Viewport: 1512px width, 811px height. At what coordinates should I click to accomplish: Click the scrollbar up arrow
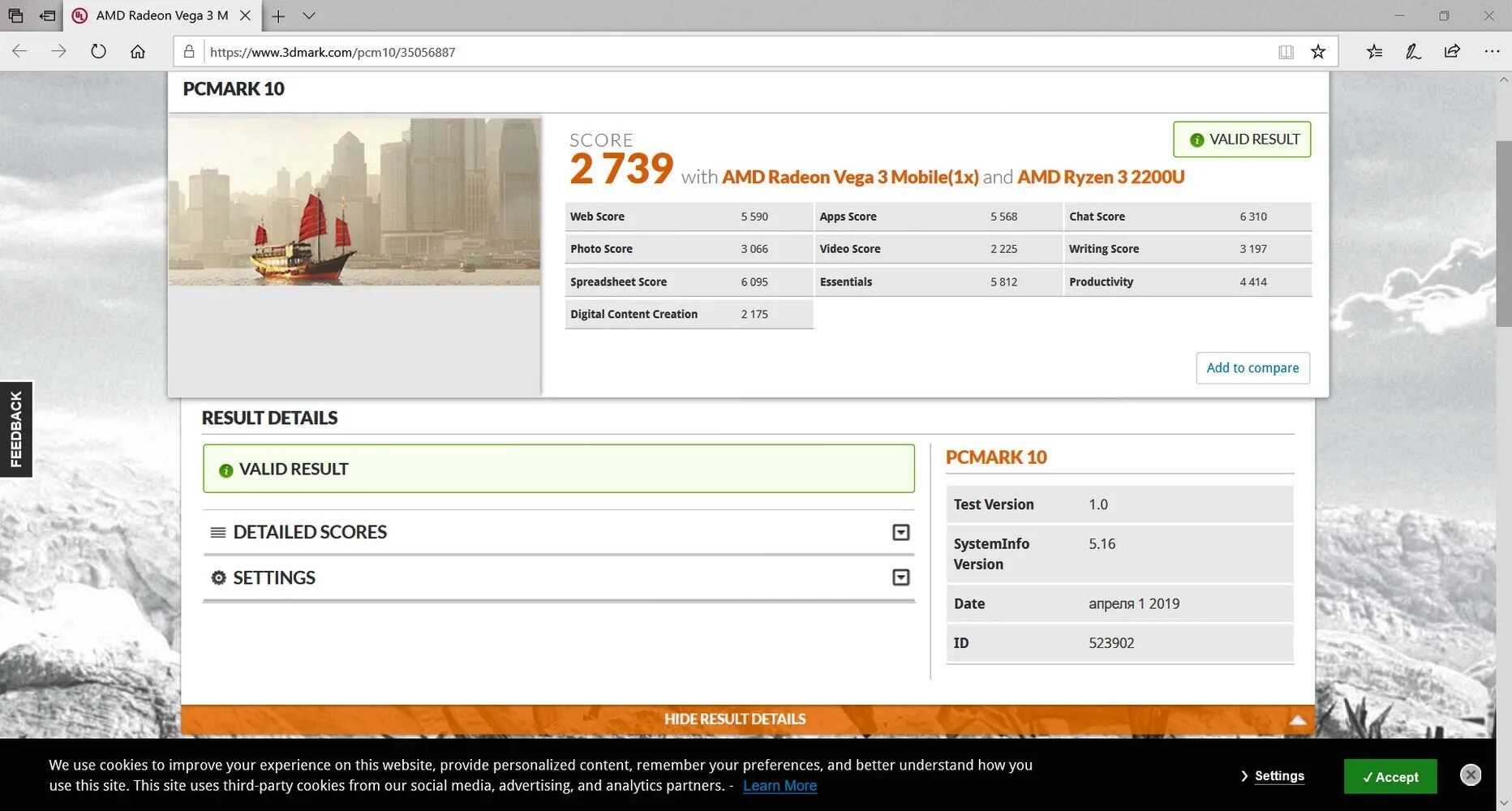[1504, 79]
